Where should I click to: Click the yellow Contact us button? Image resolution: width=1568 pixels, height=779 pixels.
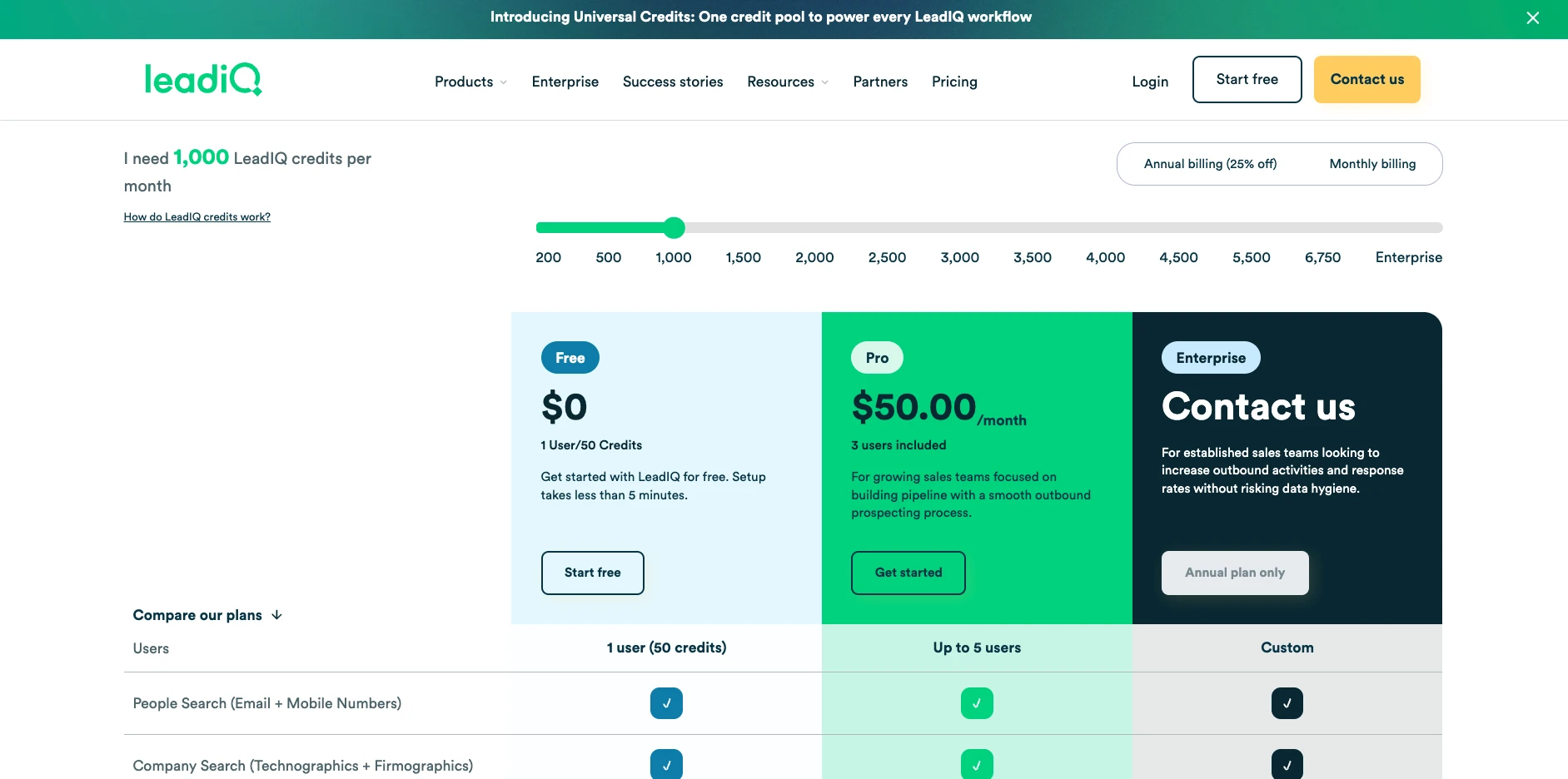[x=1366, y=80]
